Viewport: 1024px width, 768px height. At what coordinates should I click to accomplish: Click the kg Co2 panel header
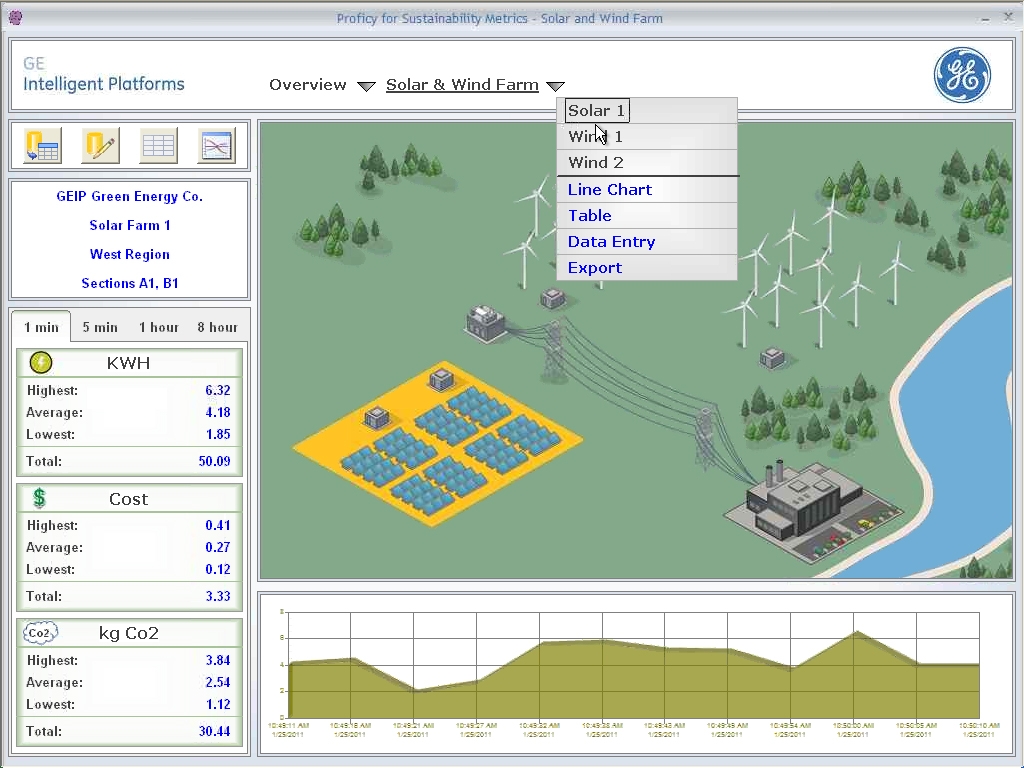(x=129, y=633)
